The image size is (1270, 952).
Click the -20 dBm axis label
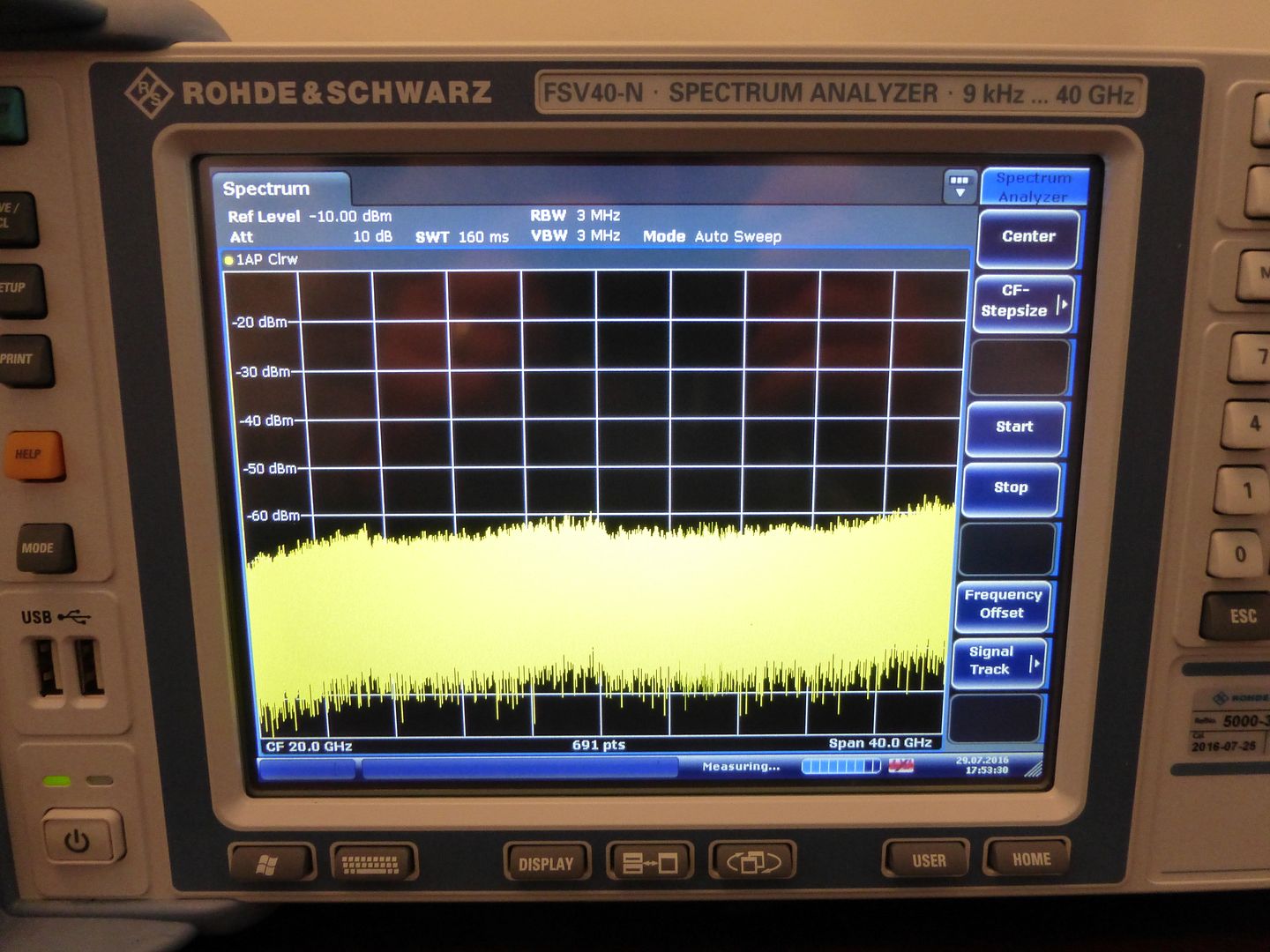pyautogui.click(x=260, y=323)
